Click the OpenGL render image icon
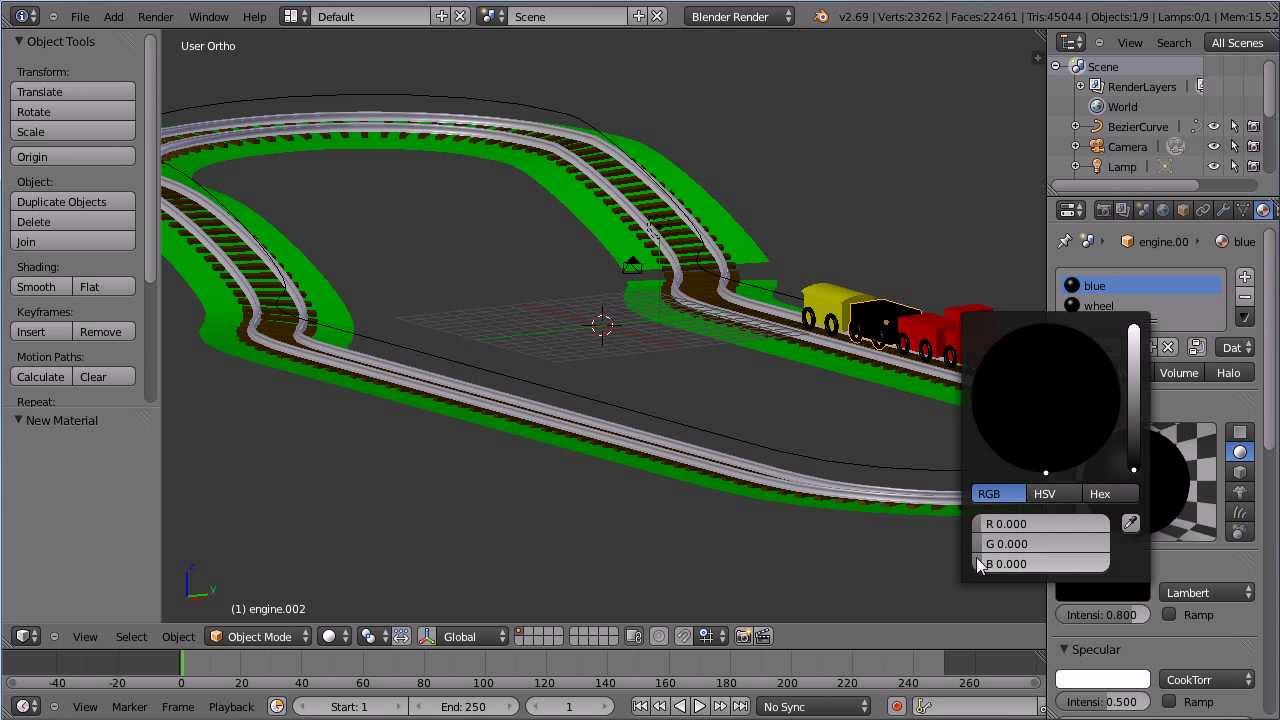The image size is (1280, 720). coord(743,636)
